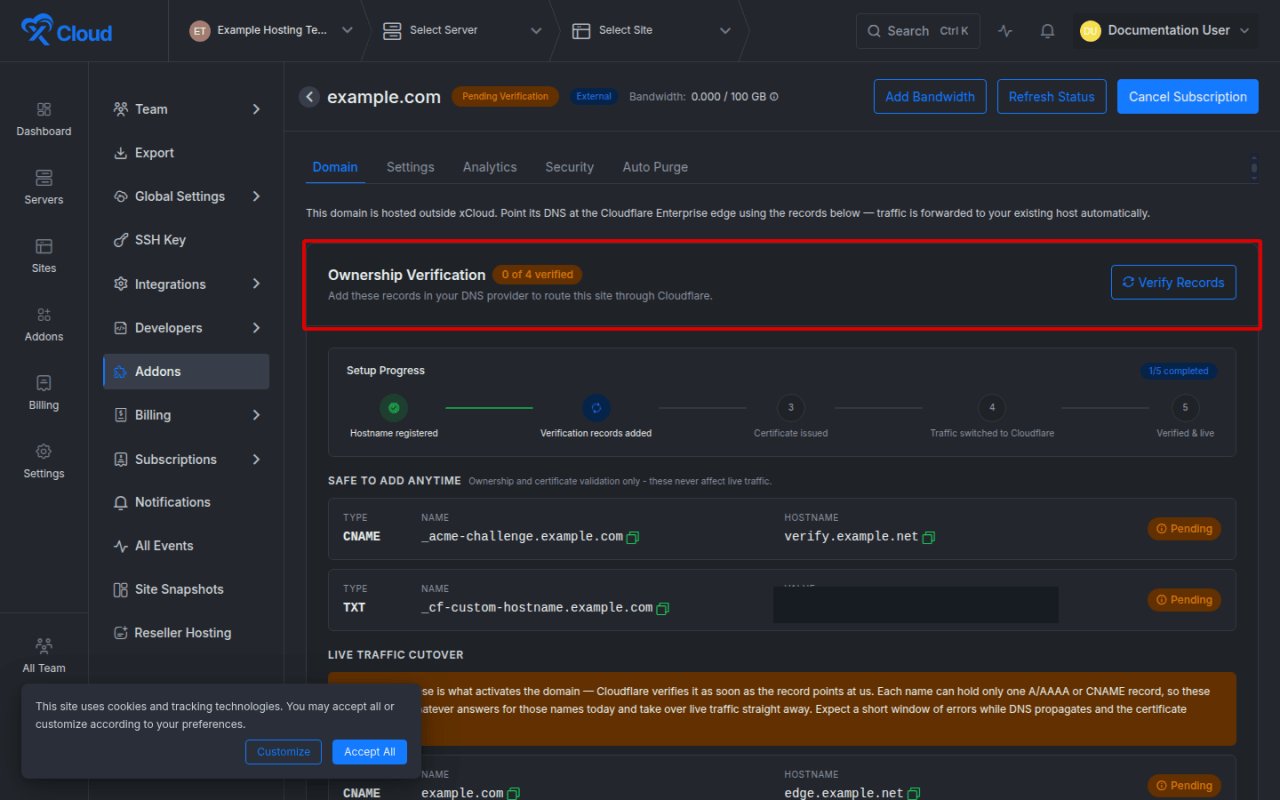Open Settings in the left rail
This screenshot has width=1280, height=800.
44,461
